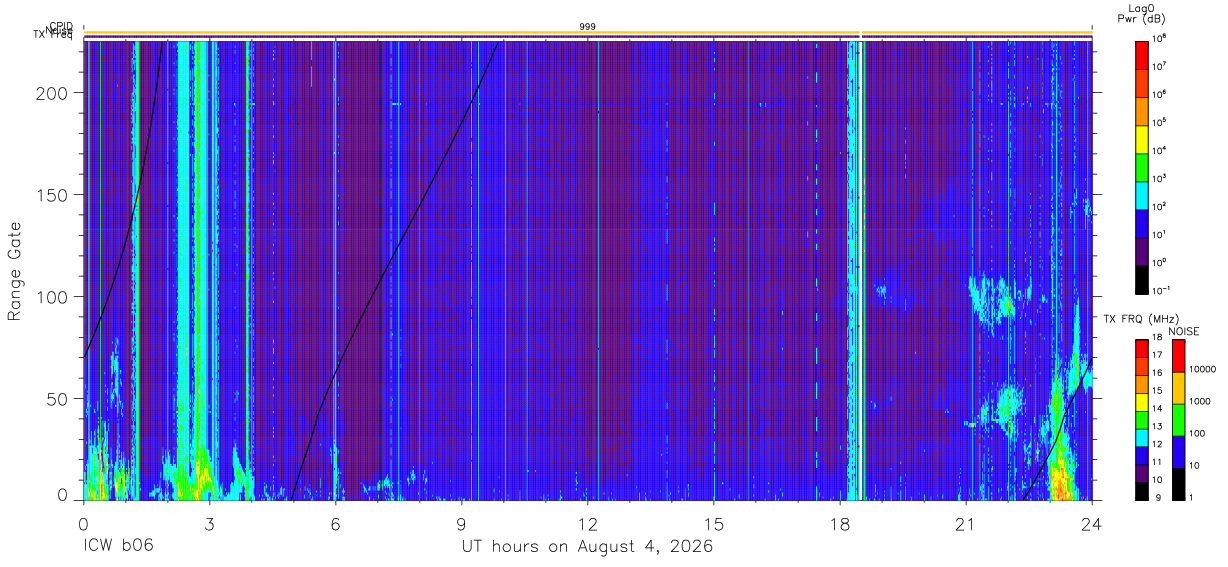Click the '3' tick on the UT hours axis
The width and height of the screenshot is (1228, 567).
pos(210,523)
